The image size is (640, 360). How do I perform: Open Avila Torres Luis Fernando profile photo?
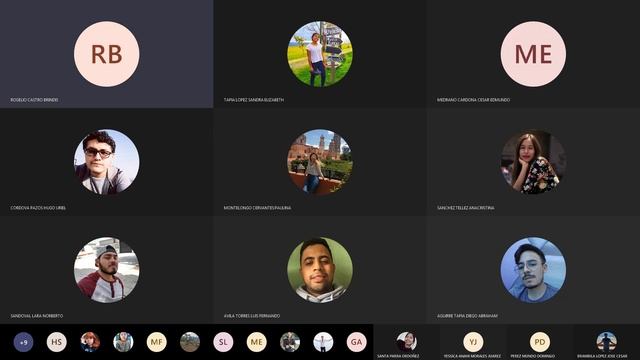(x=320, y=270)
